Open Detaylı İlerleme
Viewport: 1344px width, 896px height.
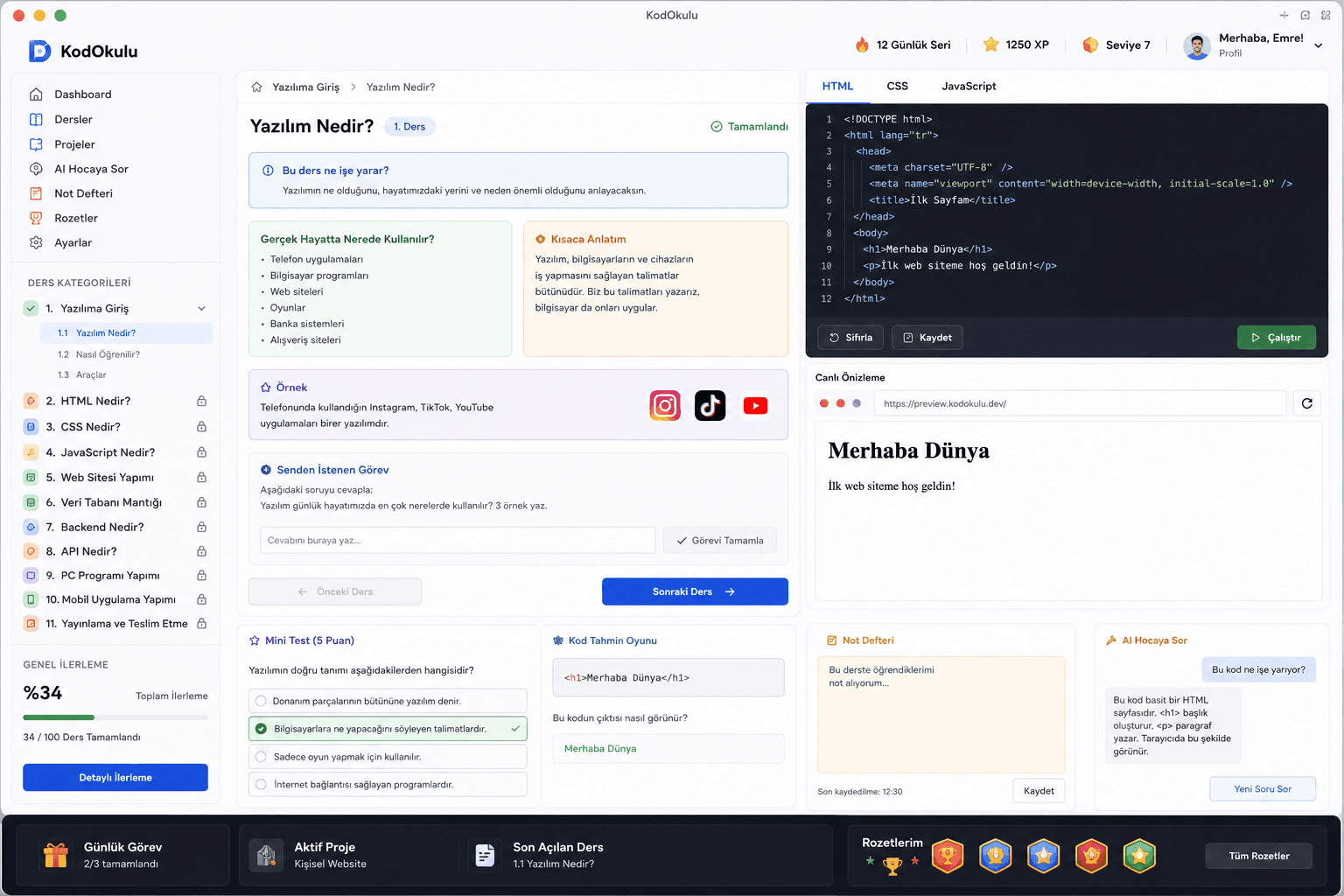(x=115, y=778)
